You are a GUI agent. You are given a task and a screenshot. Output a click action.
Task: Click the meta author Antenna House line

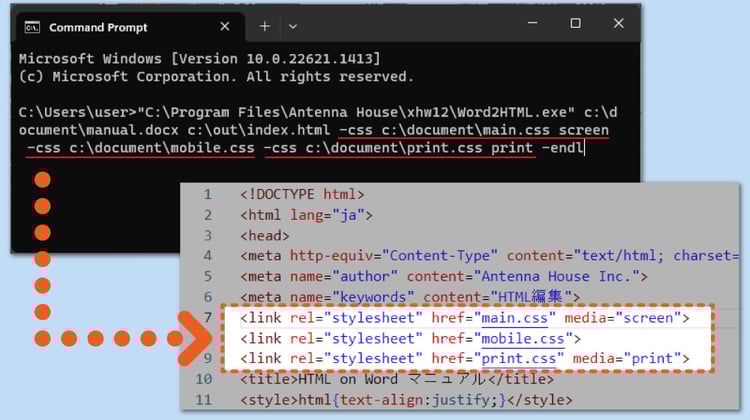pos(444,276)
